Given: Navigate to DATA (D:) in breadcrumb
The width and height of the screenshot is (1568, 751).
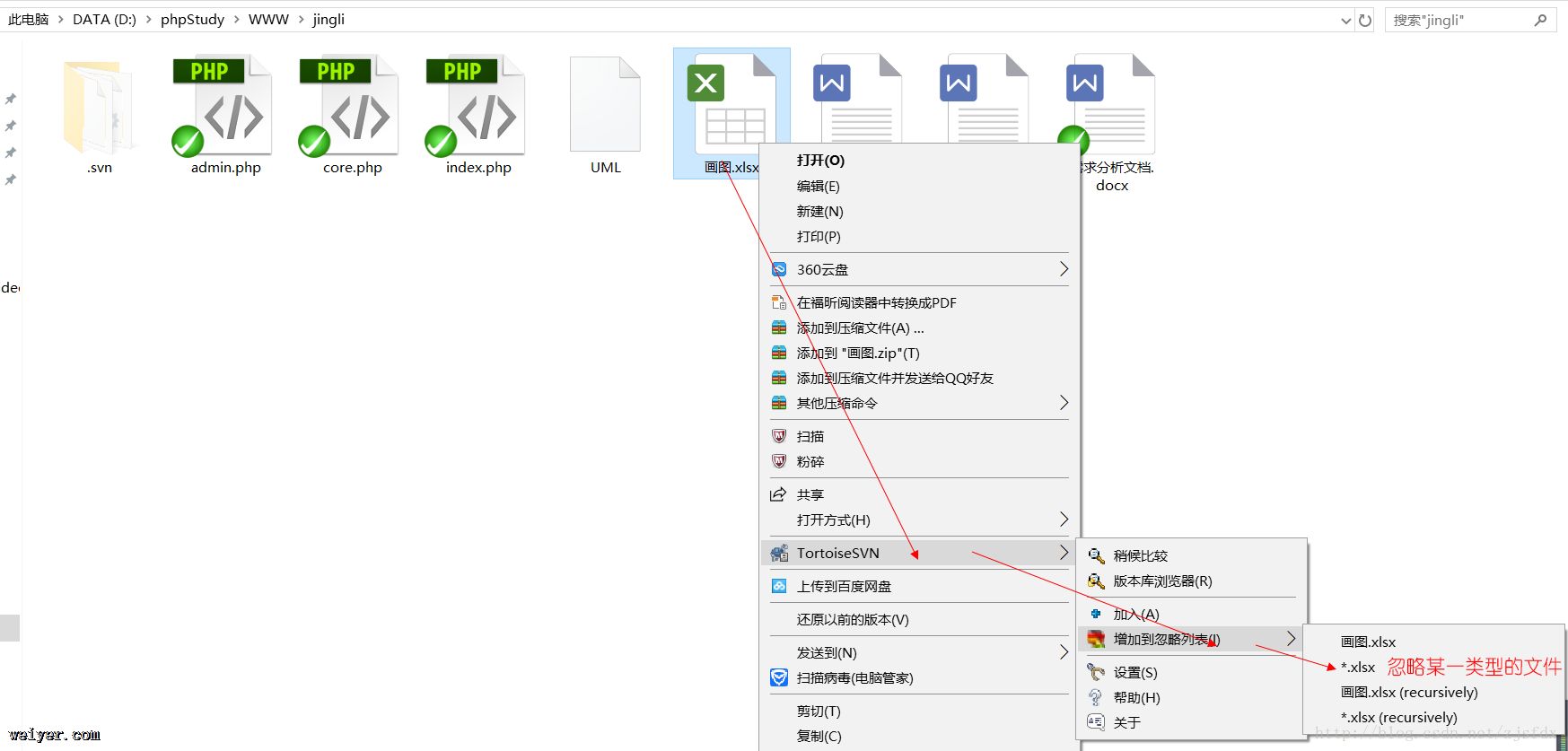Looking at the screenshot, I should click(104, 20).
